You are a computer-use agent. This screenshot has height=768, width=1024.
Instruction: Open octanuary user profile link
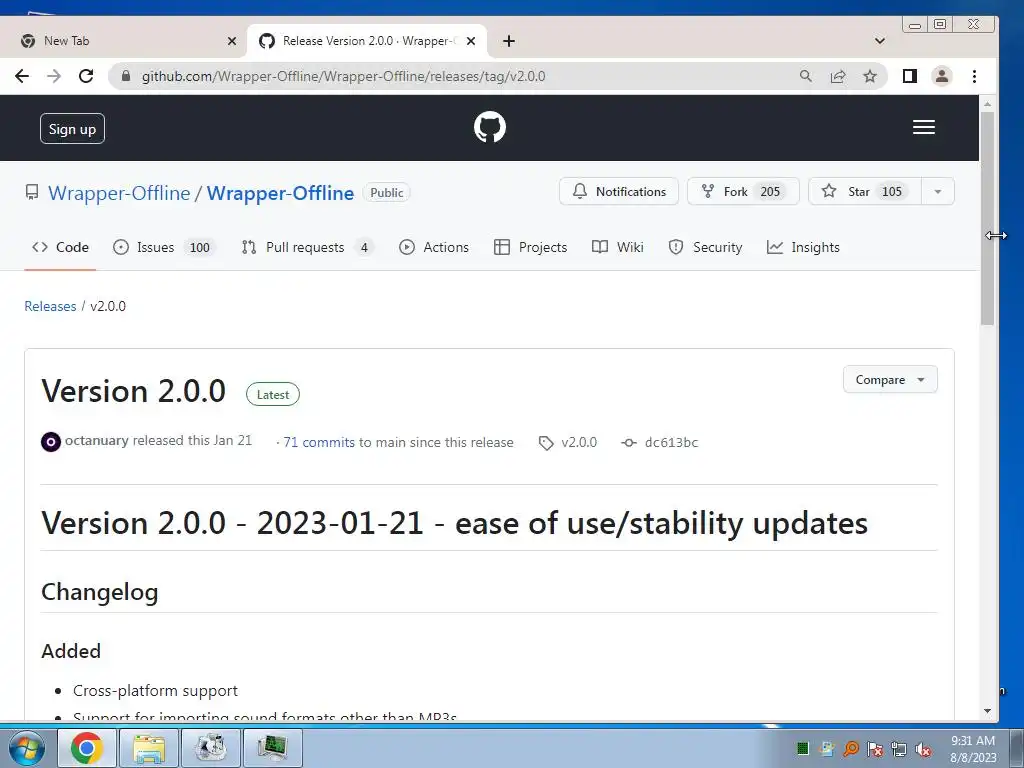(x=97, y=441)
